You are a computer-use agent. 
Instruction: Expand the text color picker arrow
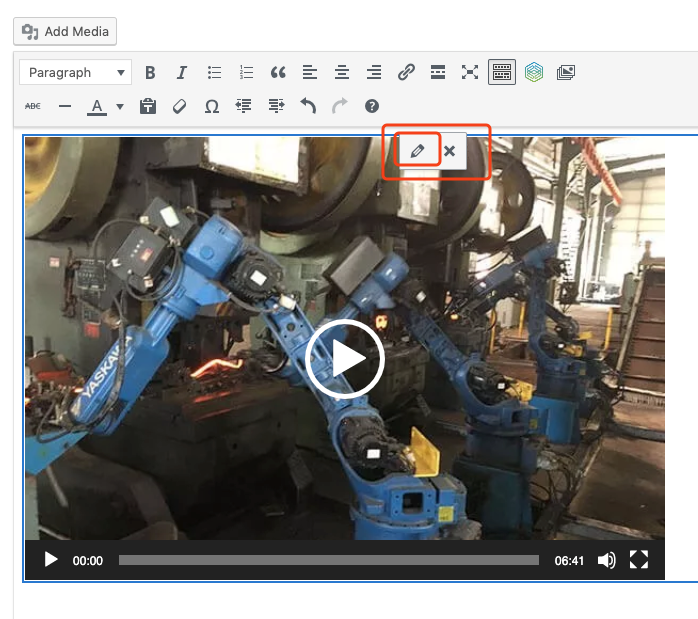coord(120,106)
